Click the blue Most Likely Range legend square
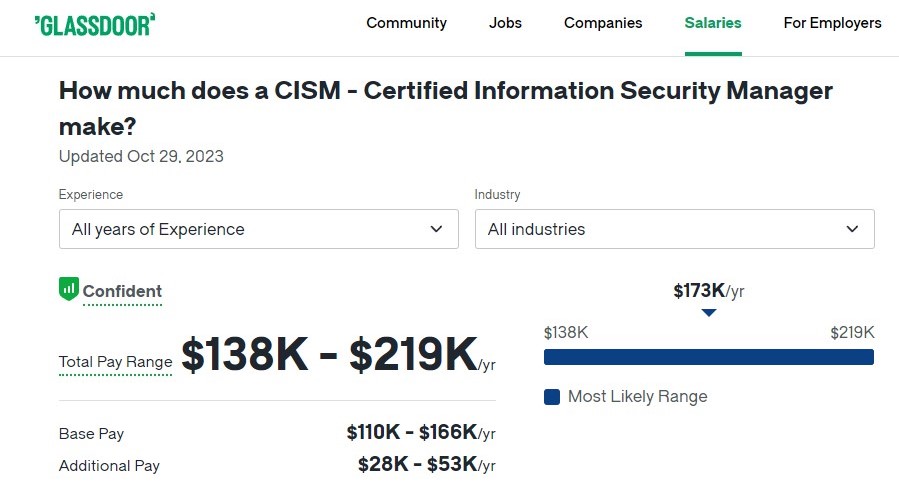The height and width of the screenshot is (487, 899). coord(552,397)
